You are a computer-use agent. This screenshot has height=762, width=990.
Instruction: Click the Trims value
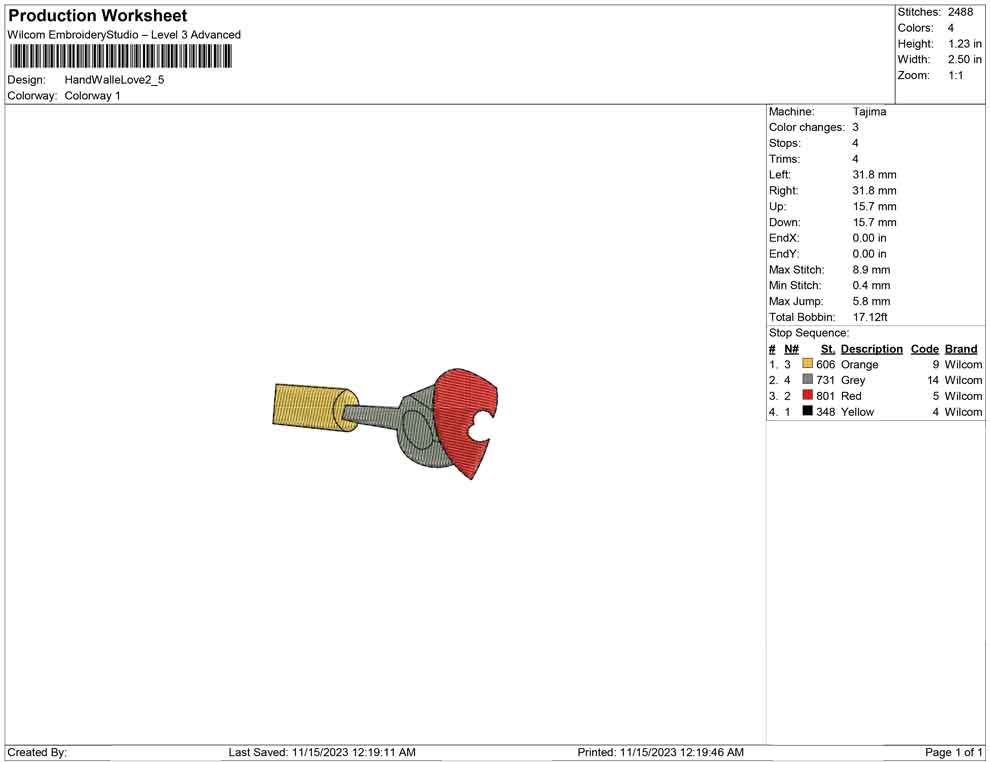pyautogui.click(x=856, y=159)
